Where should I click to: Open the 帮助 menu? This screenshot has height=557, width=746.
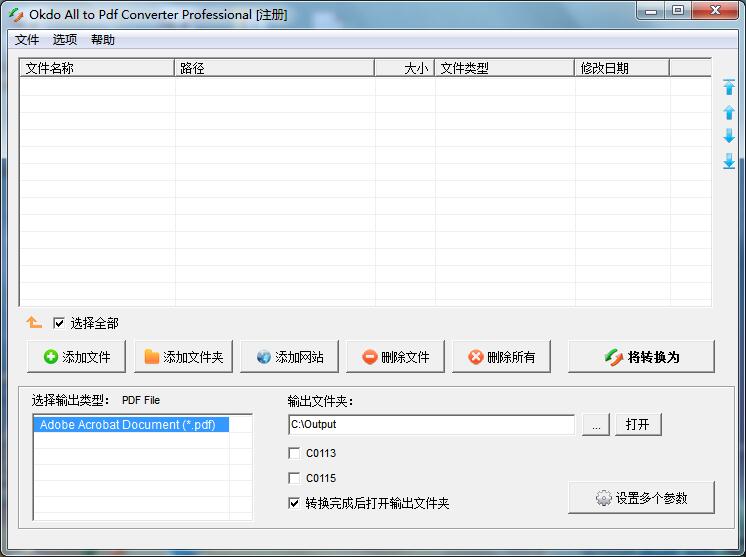(103, 39)
